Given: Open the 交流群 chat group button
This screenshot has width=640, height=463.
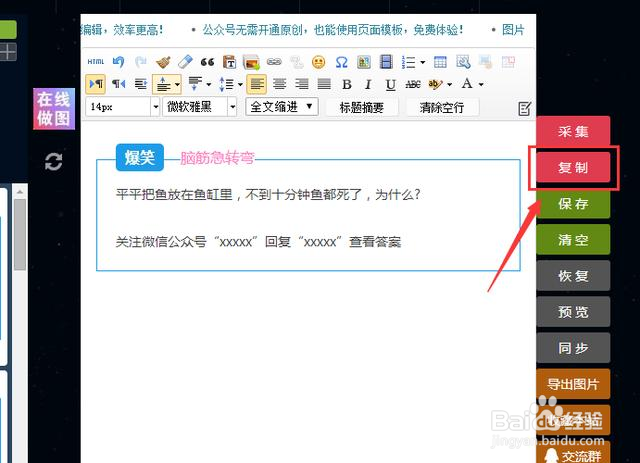Looking at the screenshot, I should [x=573, y=453].
